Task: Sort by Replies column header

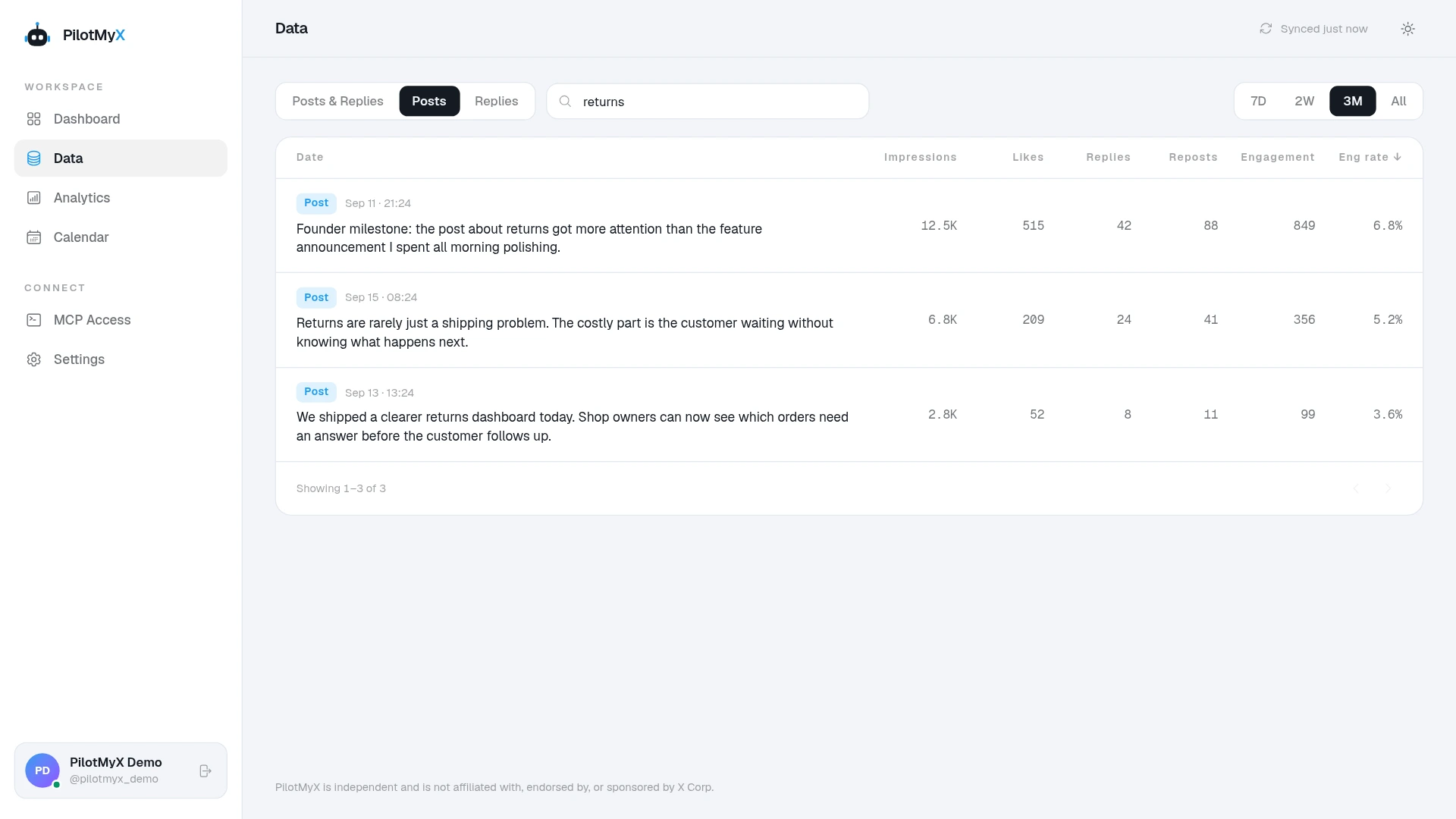Action: click(x=1108, y=157)
